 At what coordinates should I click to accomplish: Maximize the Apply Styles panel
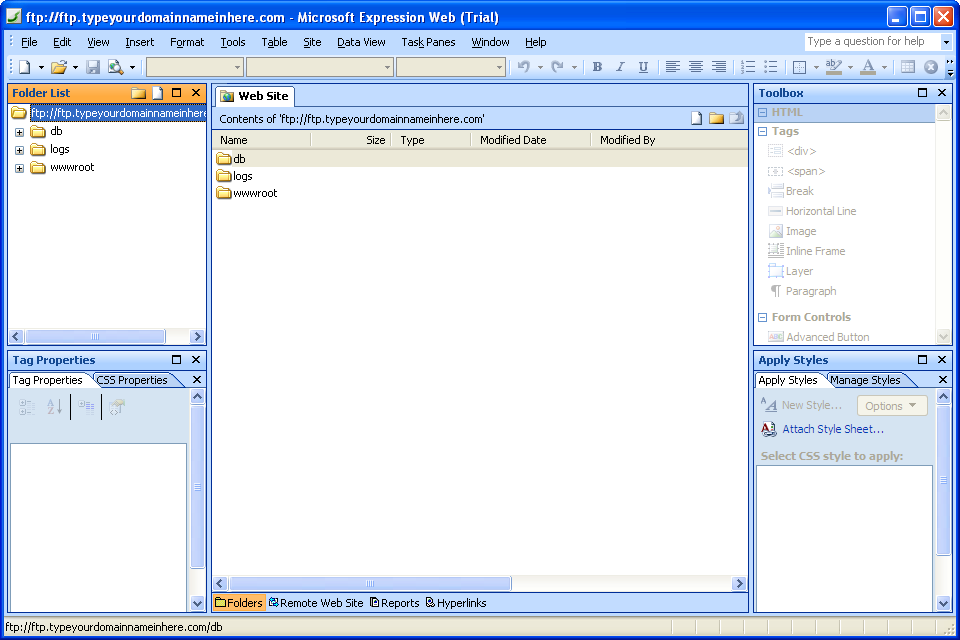923,360
